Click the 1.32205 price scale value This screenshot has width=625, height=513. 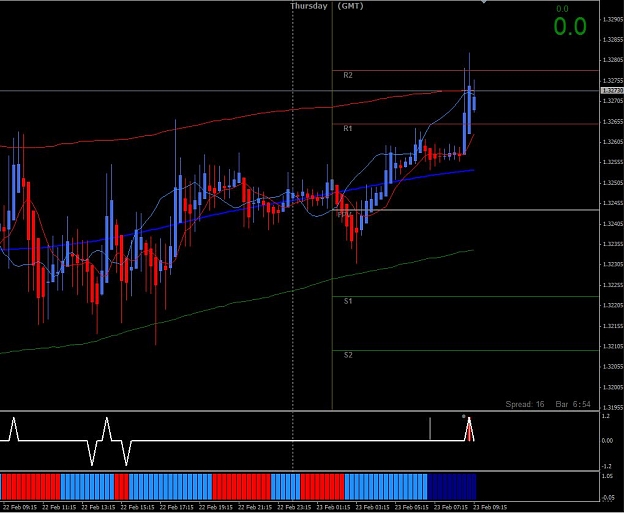(x=613, y=305)
